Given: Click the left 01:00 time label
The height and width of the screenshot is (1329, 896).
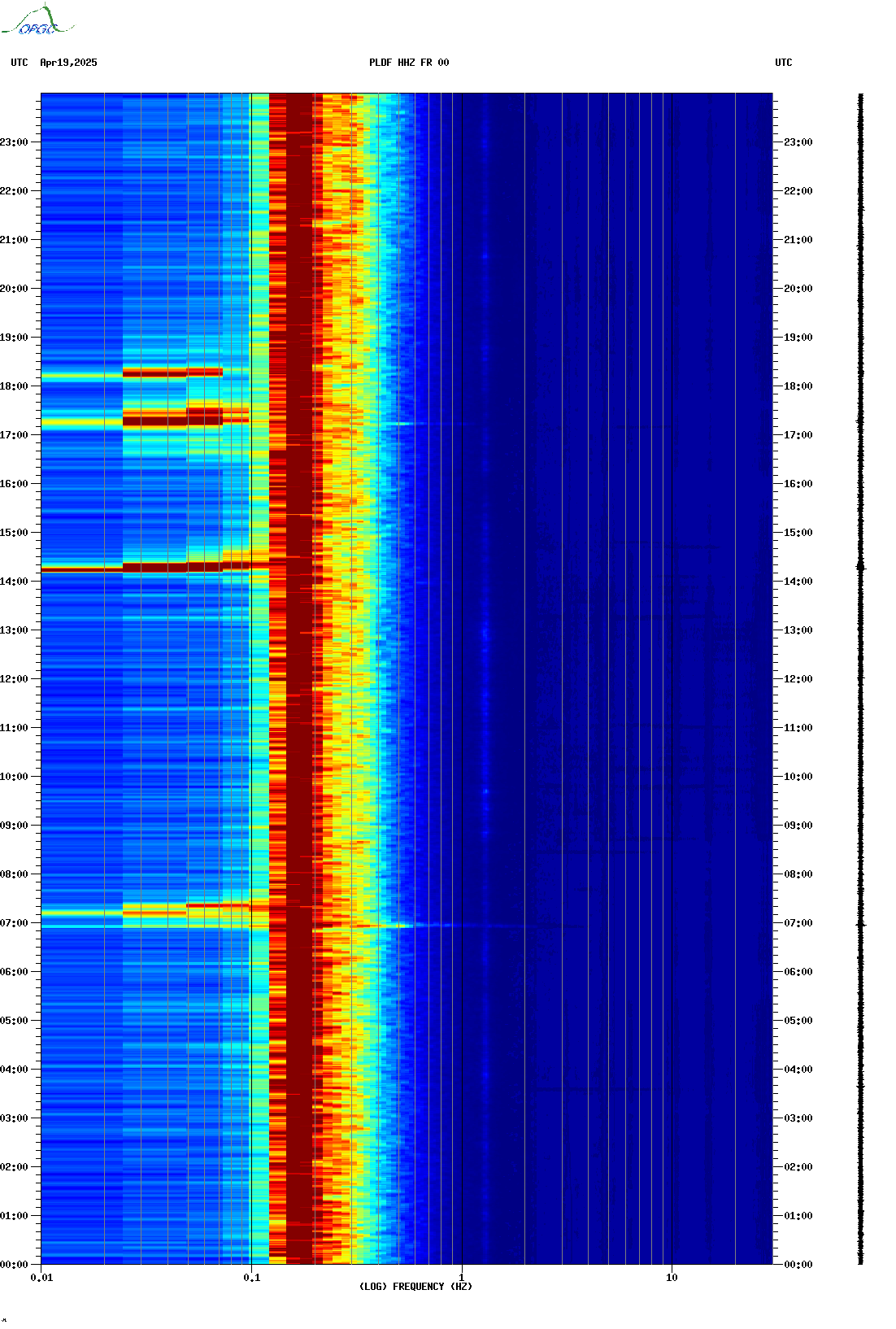Looking at the screenshot, I should 14,1216.
